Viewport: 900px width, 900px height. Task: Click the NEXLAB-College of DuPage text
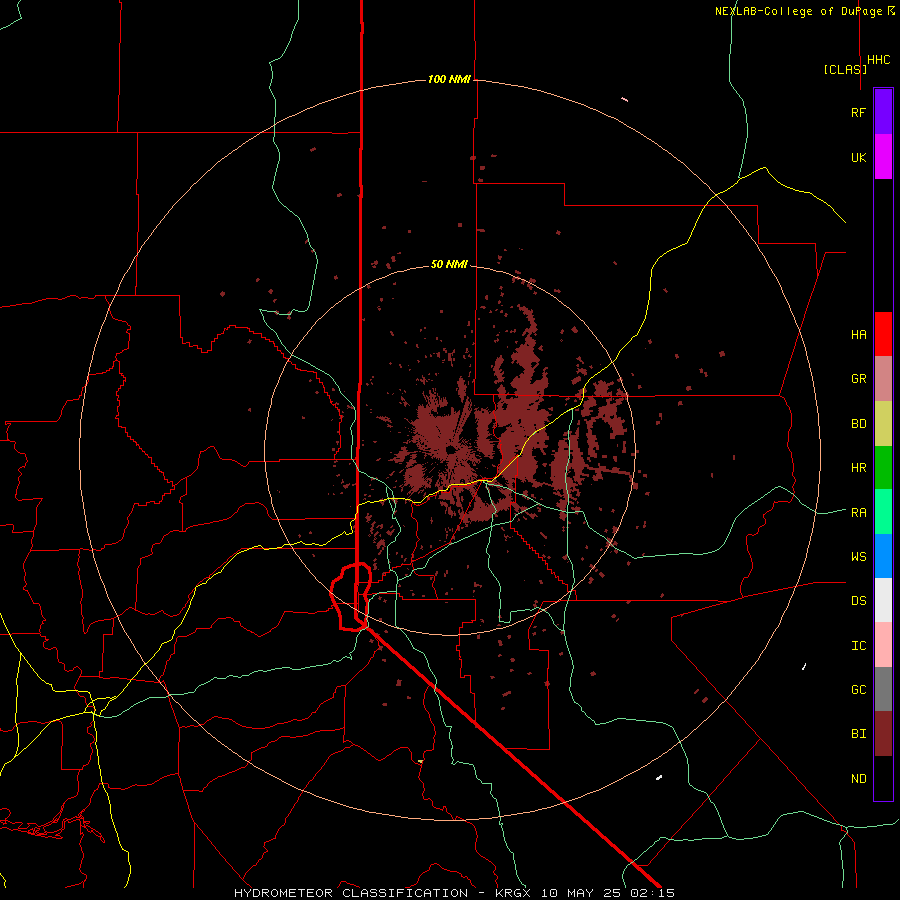(x=800, y=11)
